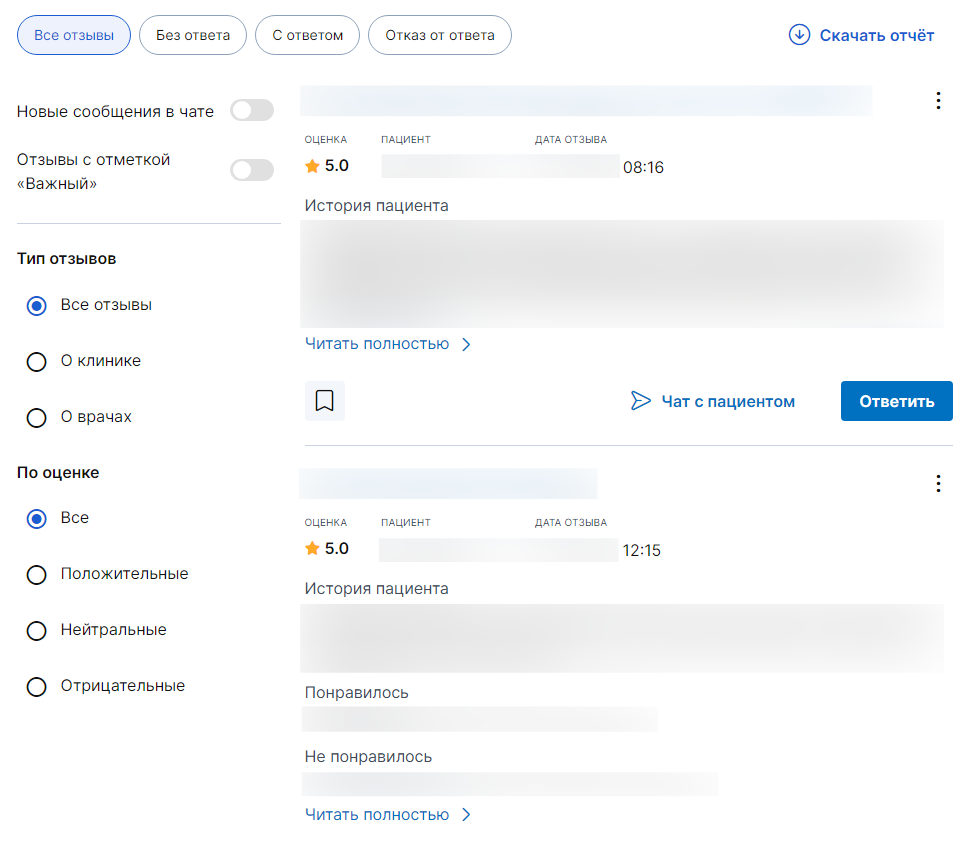968x841 pixels.
Task: Click the bookmark icon under first review
Action: point(324,401)
